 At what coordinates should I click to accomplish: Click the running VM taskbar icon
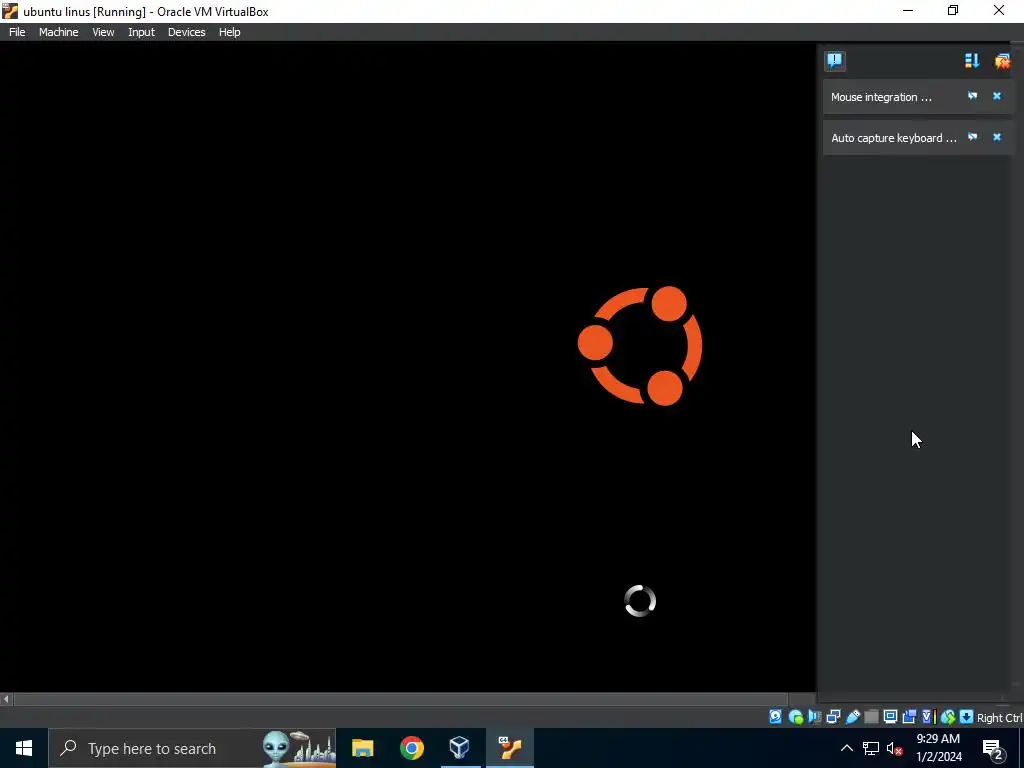point(509,748)
